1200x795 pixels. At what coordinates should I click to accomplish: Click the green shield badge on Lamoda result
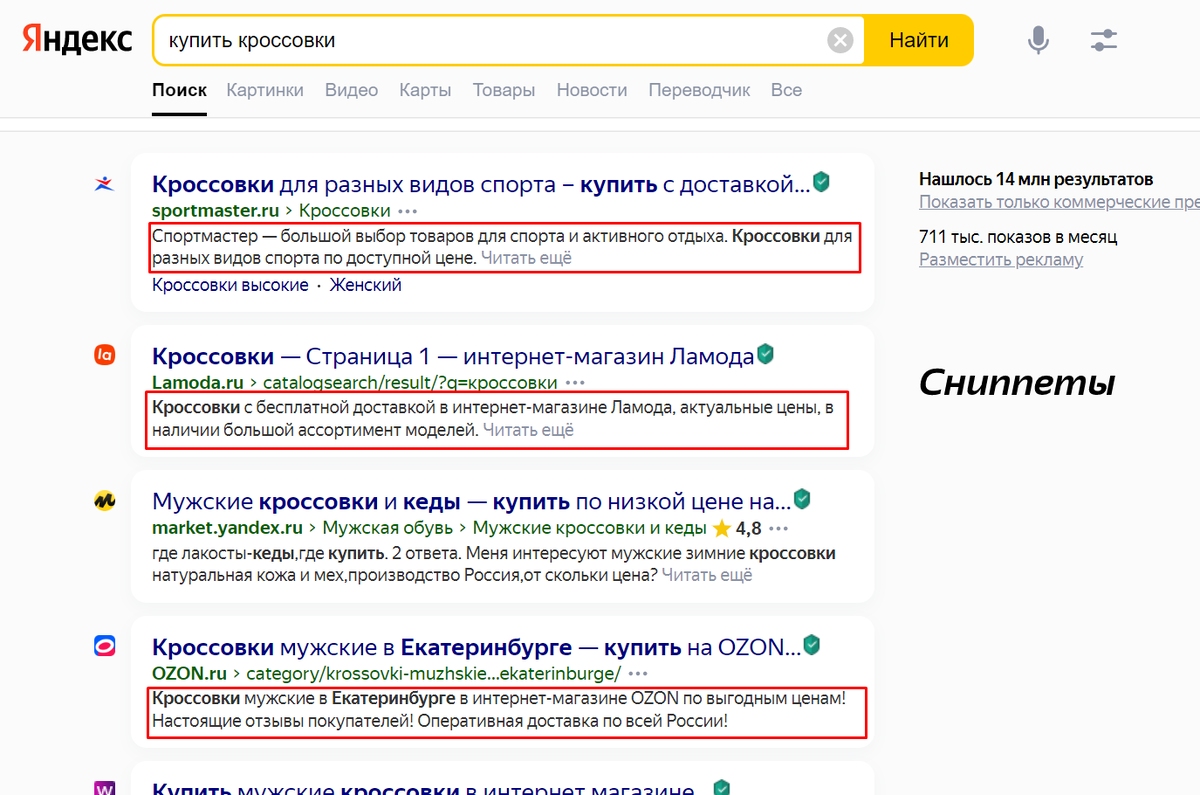(x=765, y=354)
